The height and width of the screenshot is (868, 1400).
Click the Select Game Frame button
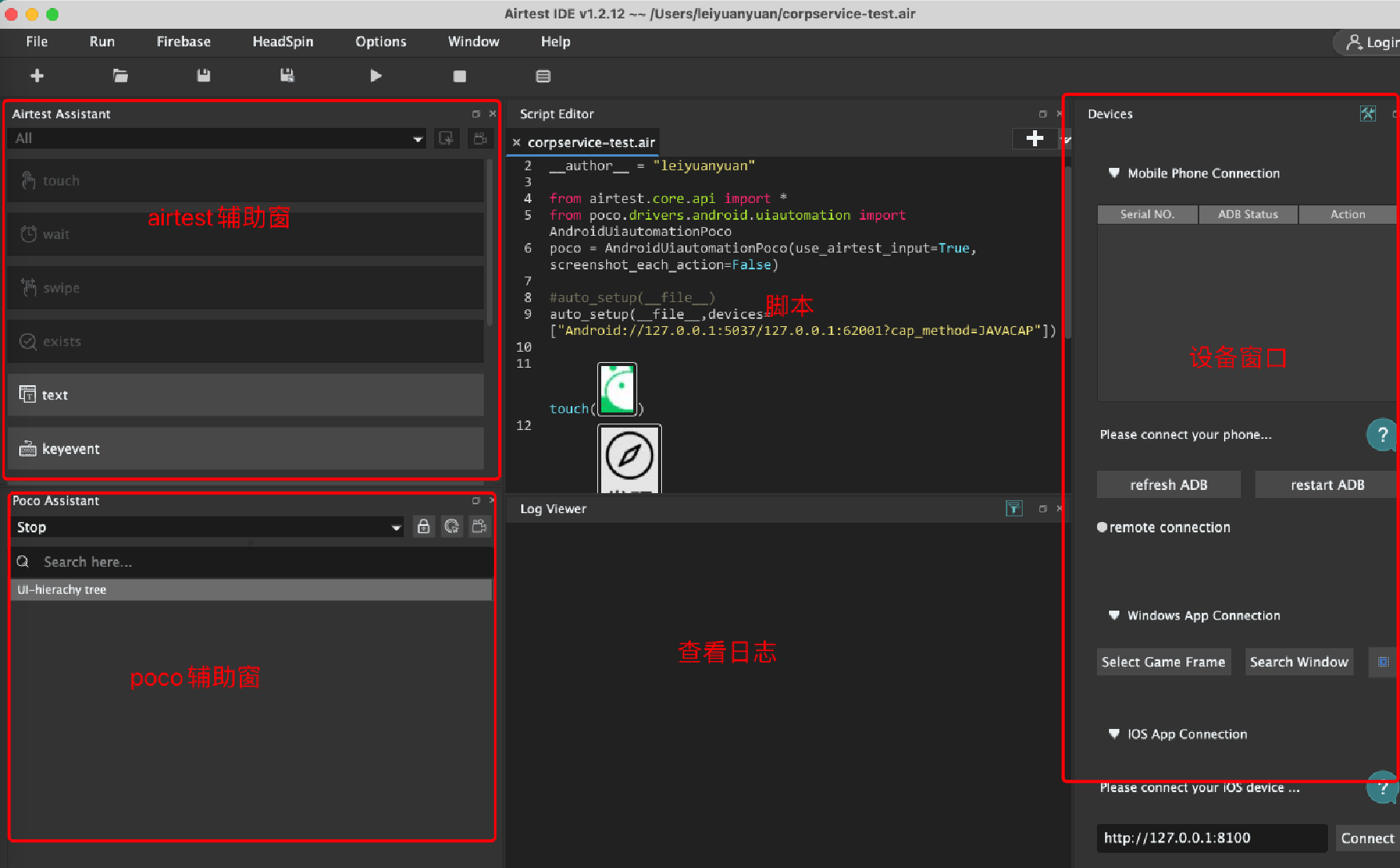pos(1163,662)
